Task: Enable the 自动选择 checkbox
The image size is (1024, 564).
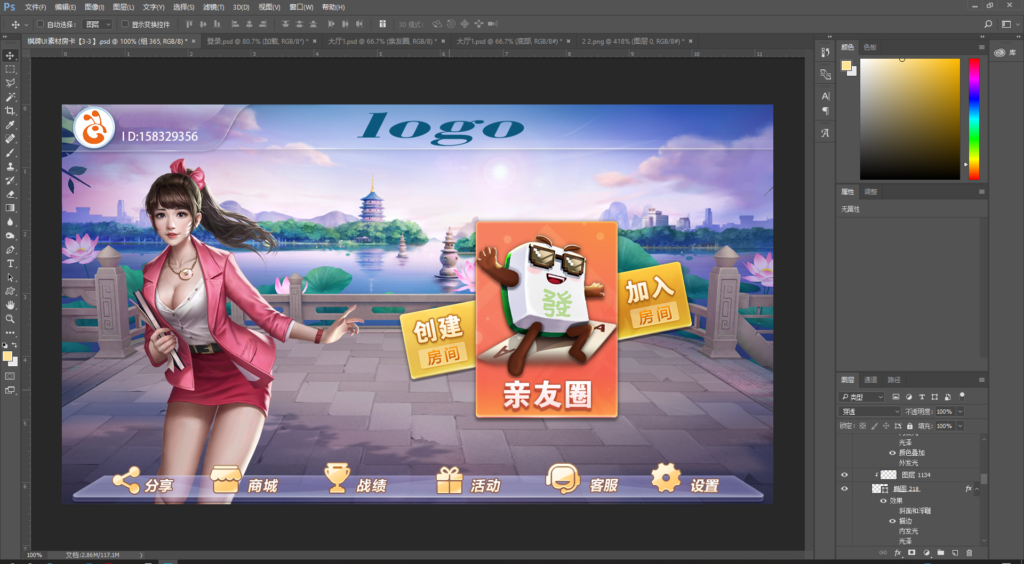Action: [40, 23]
